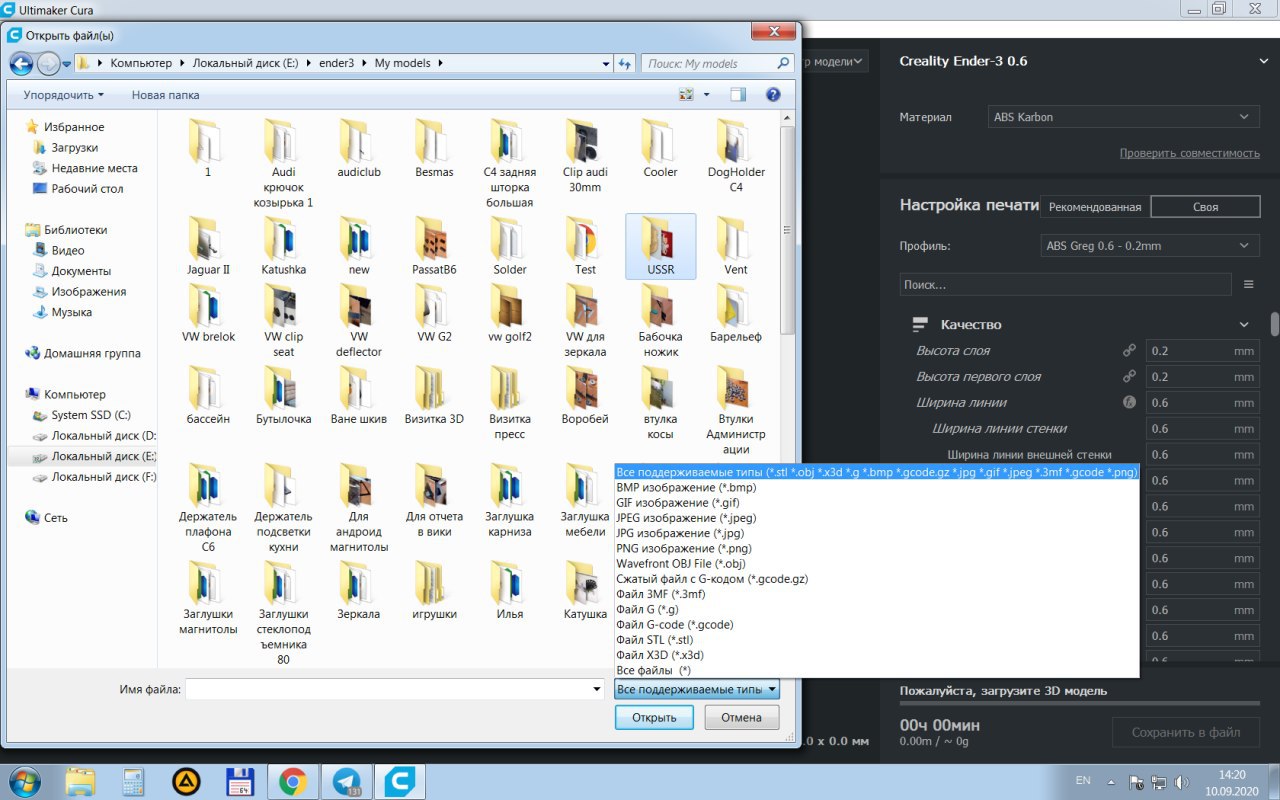Select the игрушки folder
Viewport: 1280px width, 800px height.
[x=434, y=590]
